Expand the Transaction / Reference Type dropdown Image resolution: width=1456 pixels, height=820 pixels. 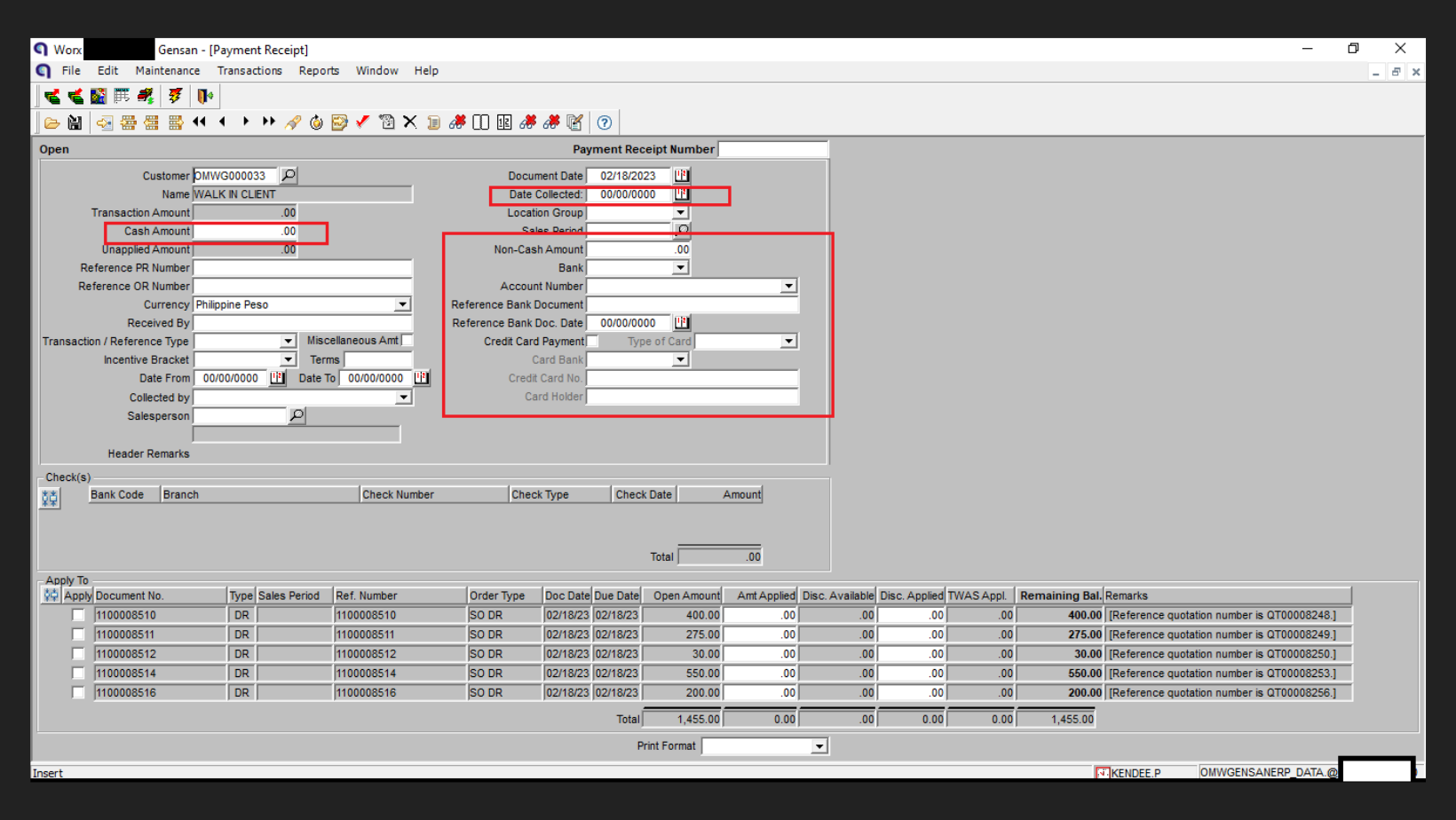(x=288, y=342)
